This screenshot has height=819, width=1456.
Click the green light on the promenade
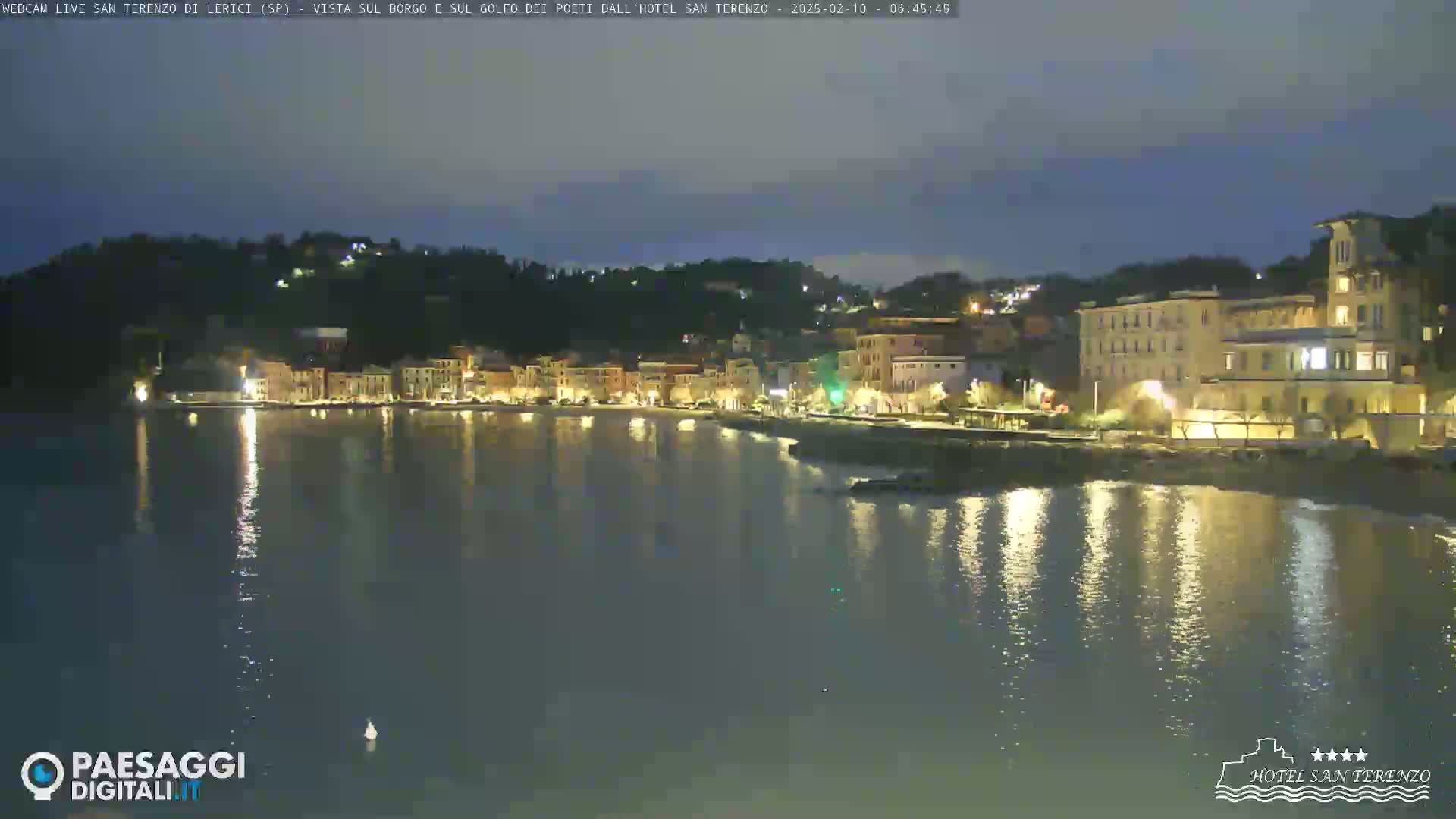(x=836, y=394)
